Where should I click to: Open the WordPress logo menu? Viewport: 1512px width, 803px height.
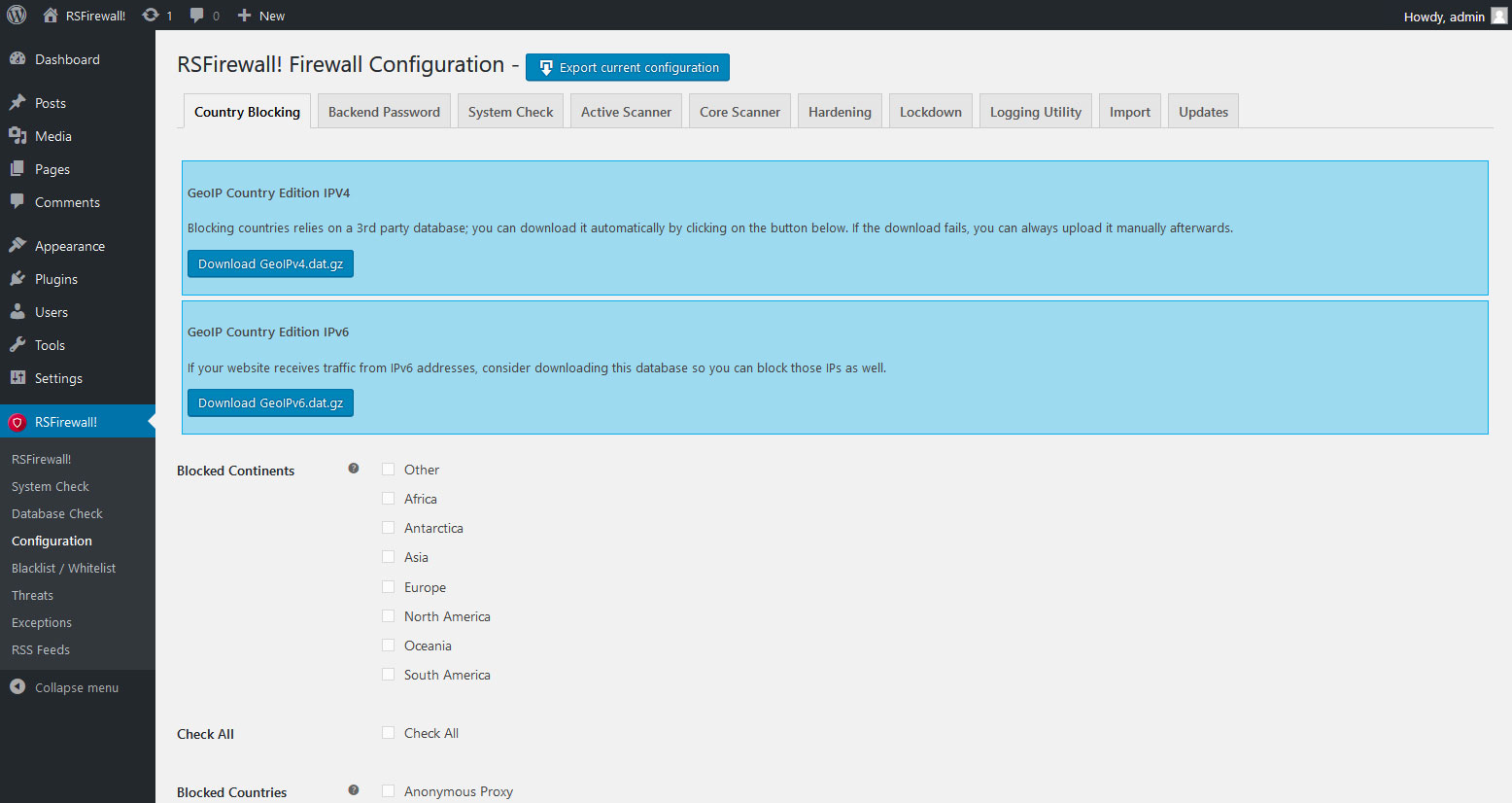click(x=17, y=15)
